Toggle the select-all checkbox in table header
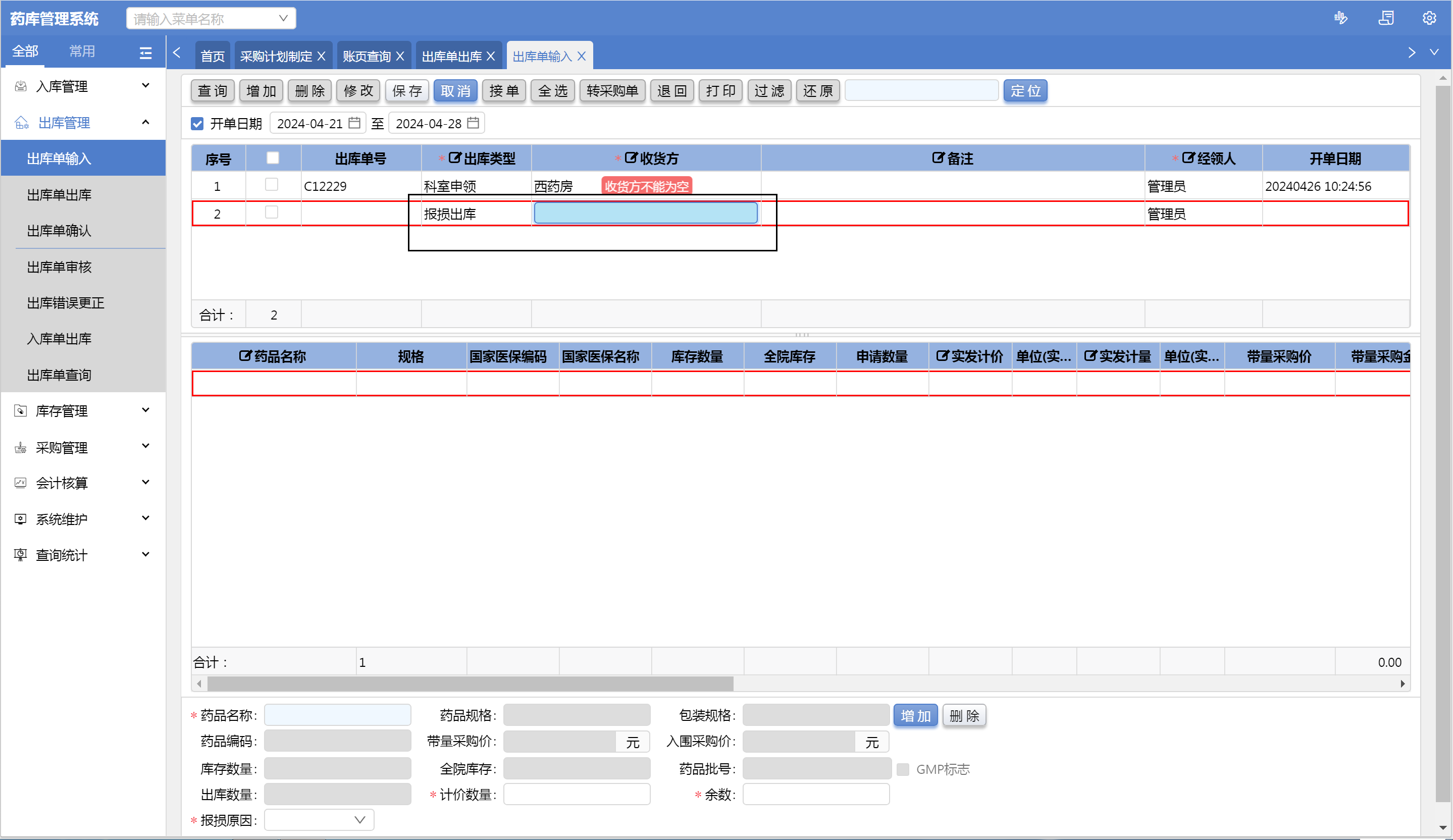This screenshot has height=840, width=1453. click(x=273, y=158)
